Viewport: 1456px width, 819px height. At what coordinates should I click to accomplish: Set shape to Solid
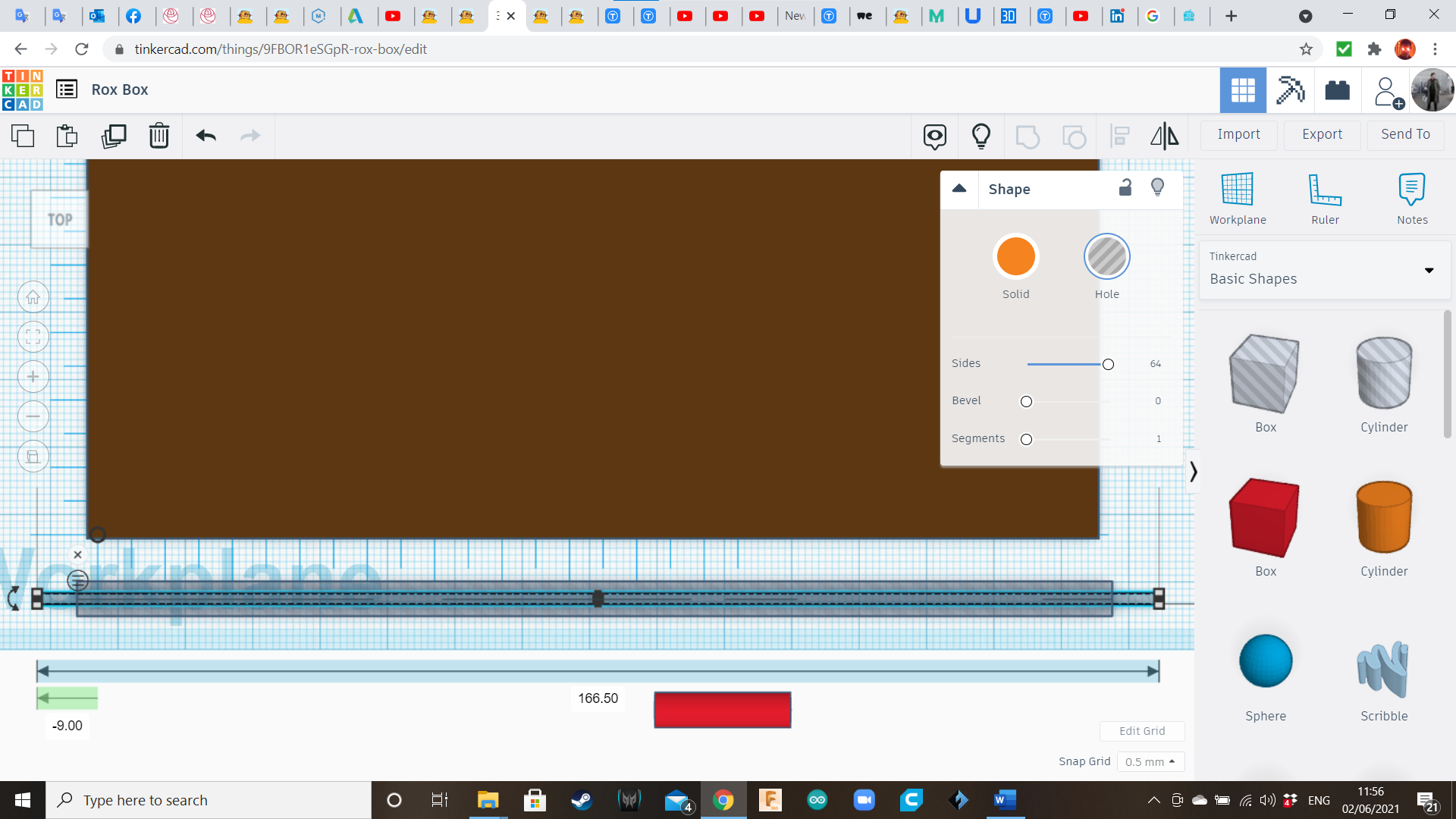1015,256
